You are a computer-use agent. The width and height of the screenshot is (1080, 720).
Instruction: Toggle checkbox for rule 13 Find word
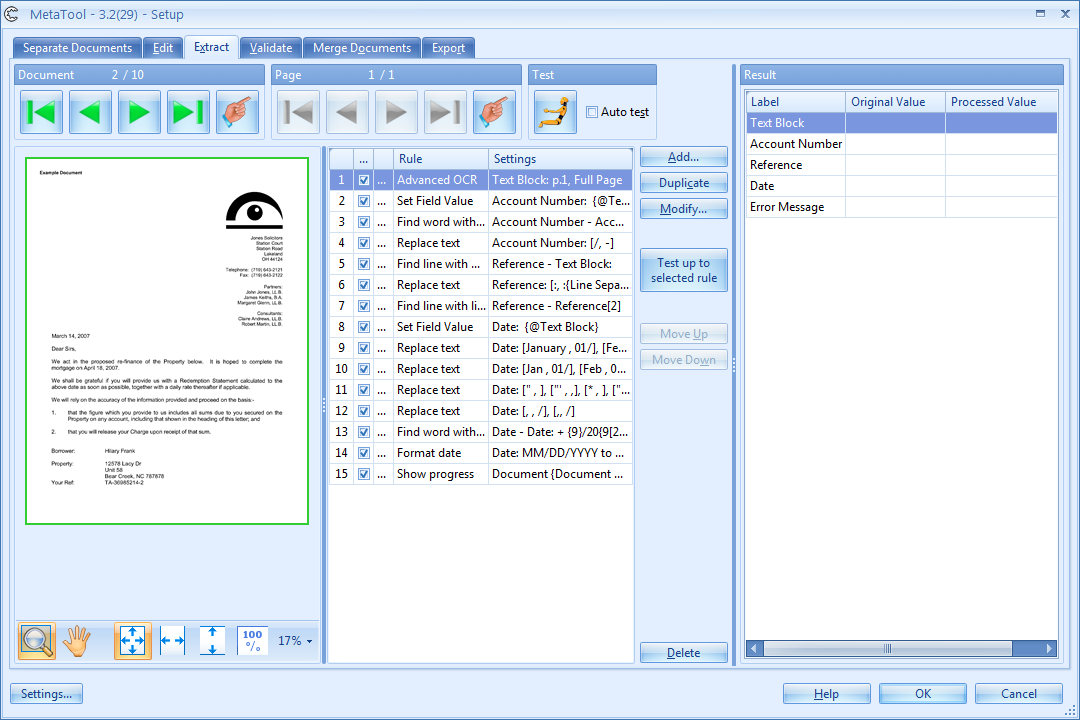(364, 432)
